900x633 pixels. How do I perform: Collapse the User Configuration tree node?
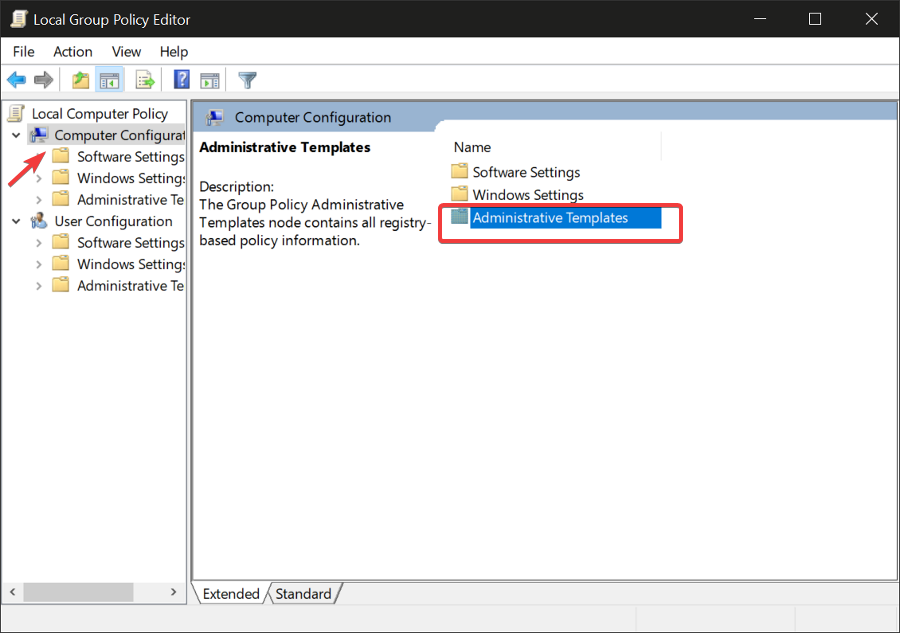click(x=16, y=222)
